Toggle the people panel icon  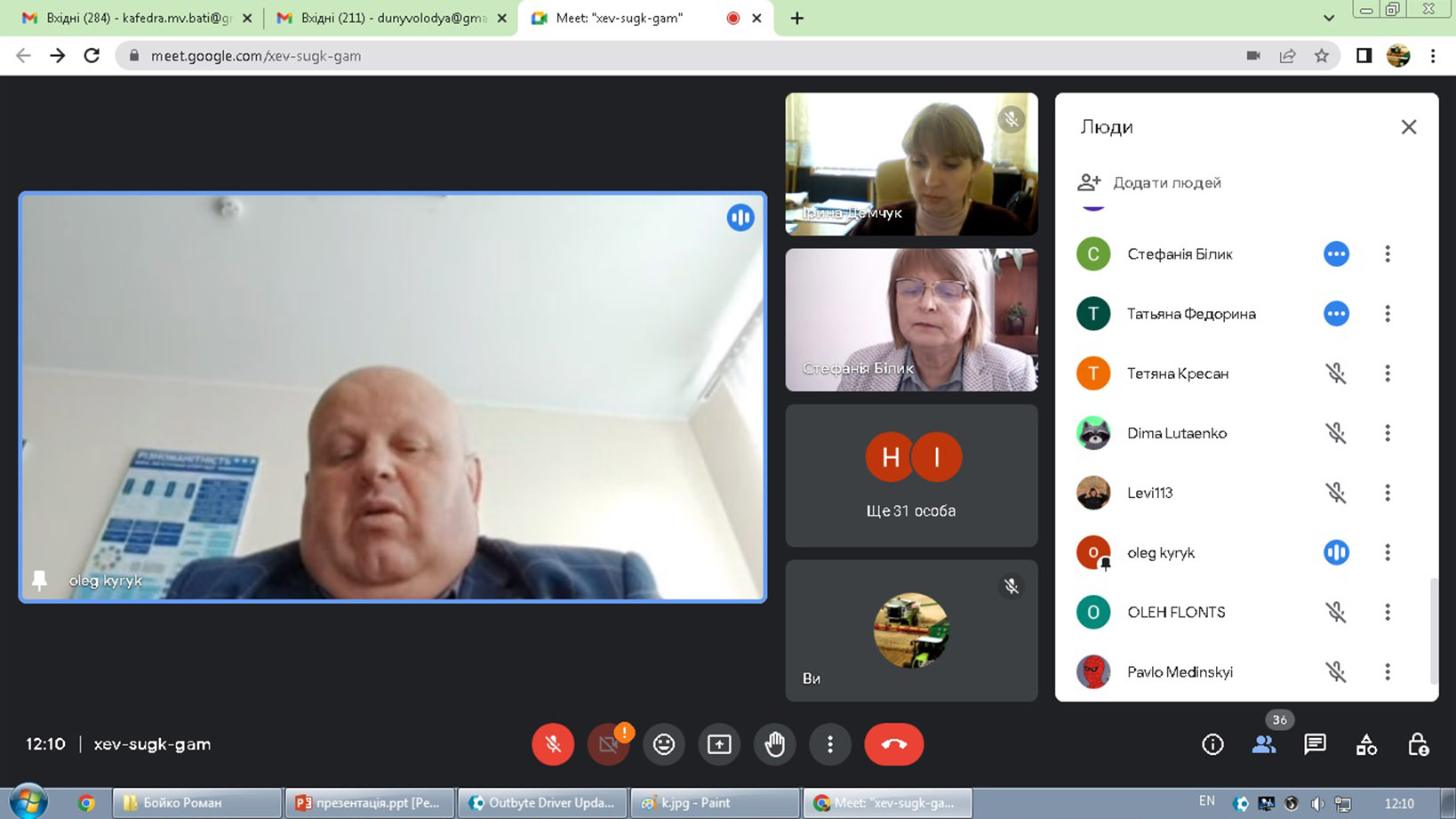pos(1264,744)
